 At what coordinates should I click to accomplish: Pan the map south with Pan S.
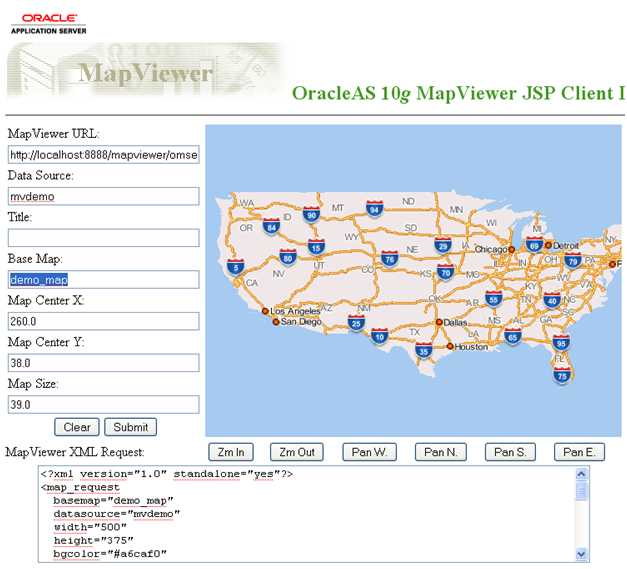(510, 452)
